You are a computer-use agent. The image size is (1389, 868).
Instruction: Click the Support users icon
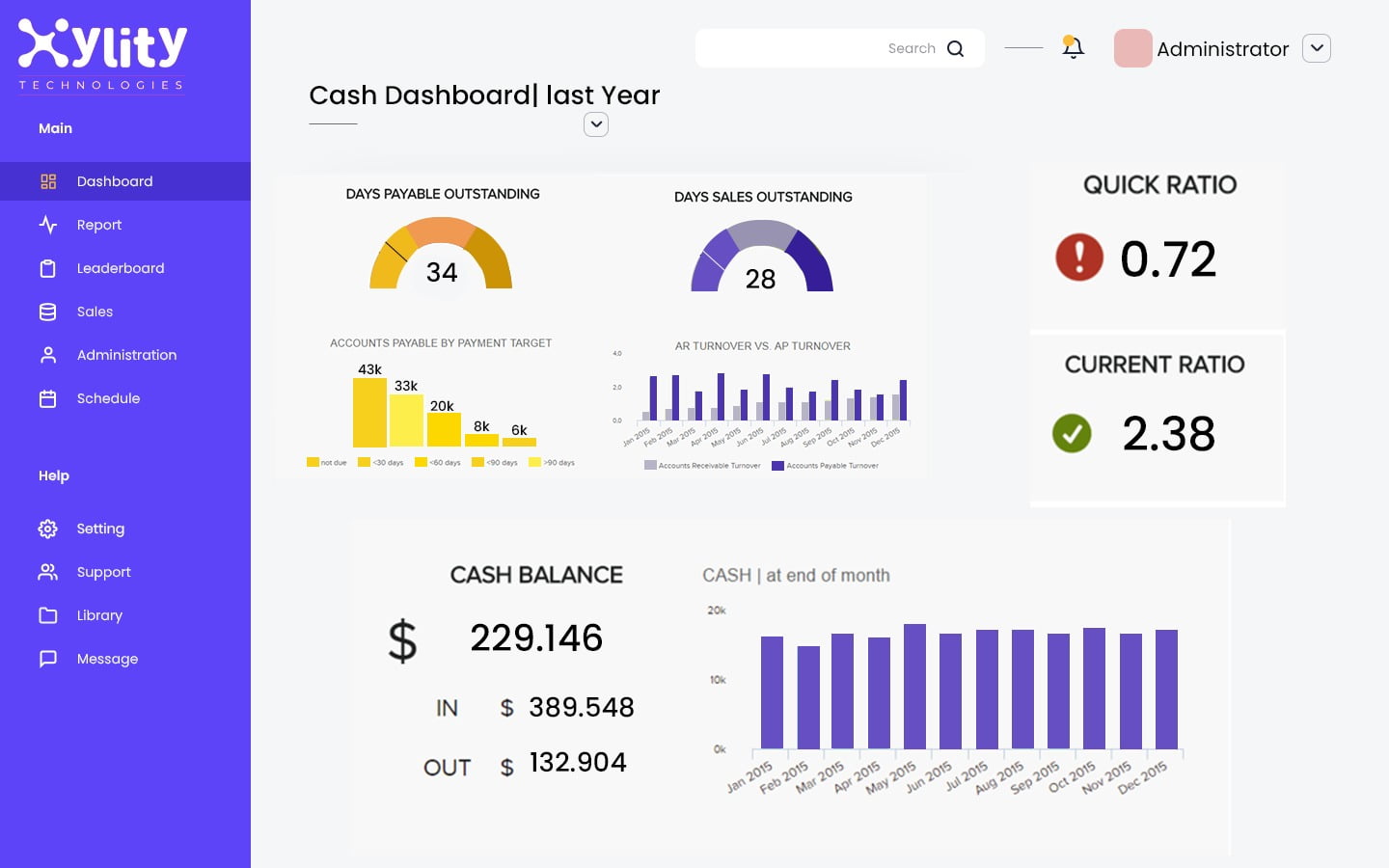coord(48,572)
